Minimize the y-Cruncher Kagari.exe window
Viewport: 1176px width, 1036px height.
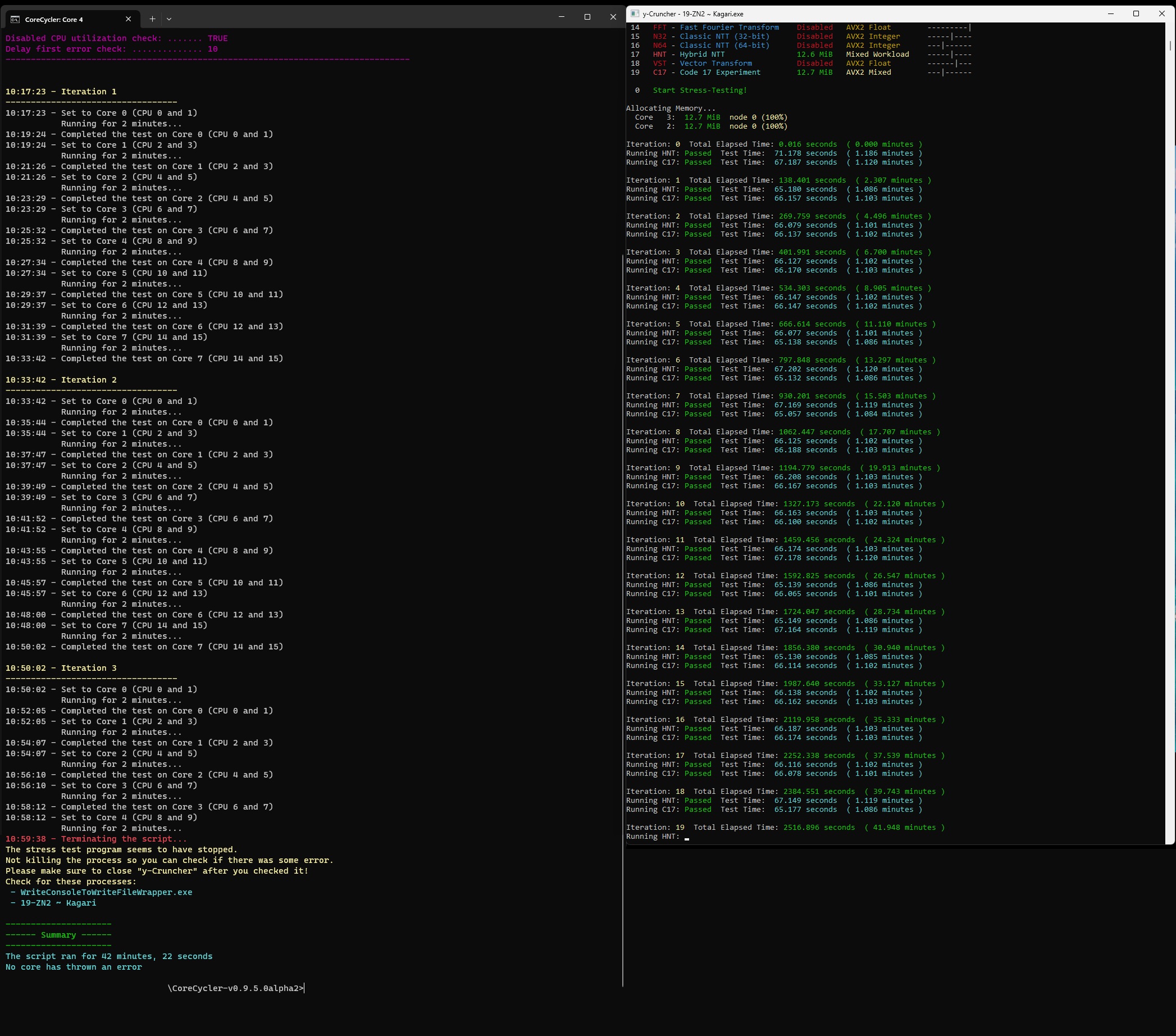(1110, 14)
